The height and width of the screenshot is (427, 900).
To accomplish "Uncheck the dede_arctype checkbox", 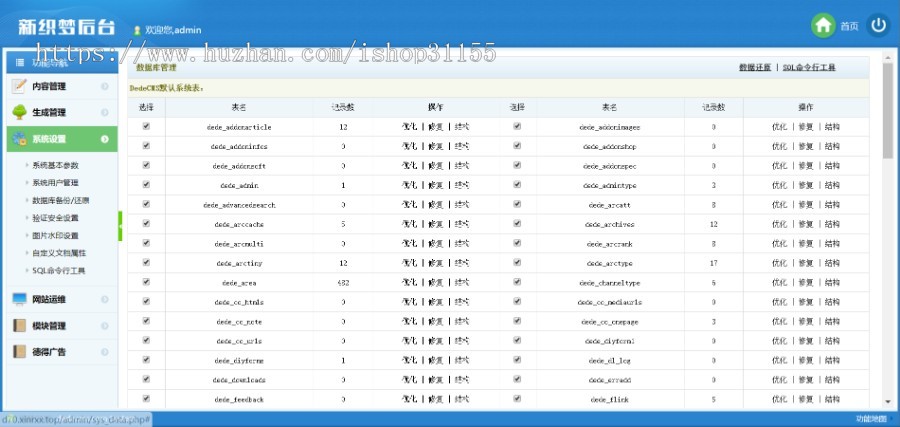I will pyautogui.click(x=517, y=262).
